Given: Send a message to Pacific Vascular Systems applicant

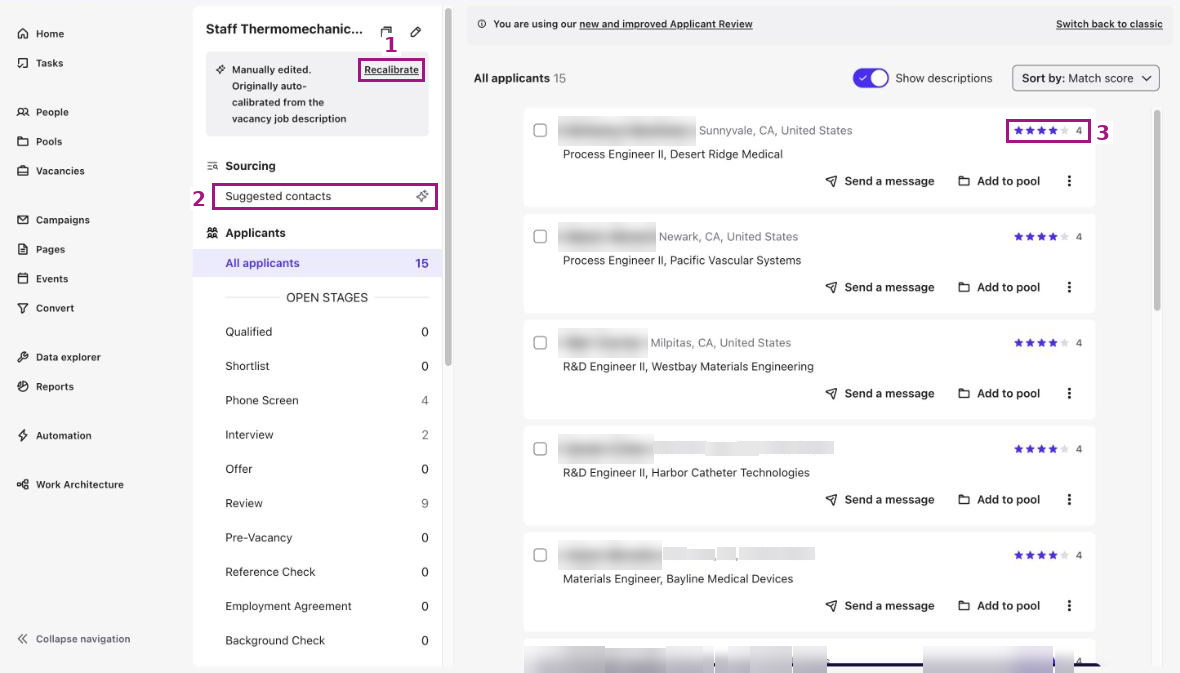Looking at the screenshot, I should coord(880,288).
